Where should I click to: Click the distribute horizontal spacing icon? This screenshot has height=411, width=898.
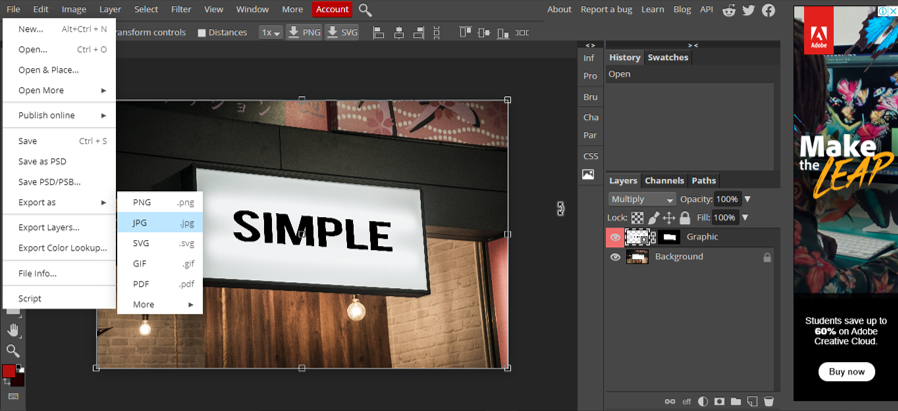522,33
